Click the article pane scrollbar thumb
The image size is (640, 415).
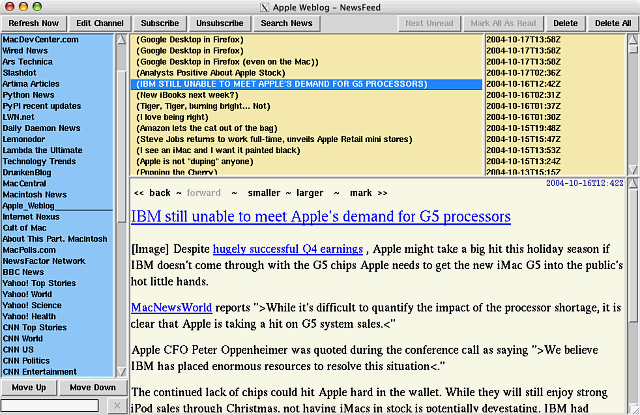[x=633, y=255]
